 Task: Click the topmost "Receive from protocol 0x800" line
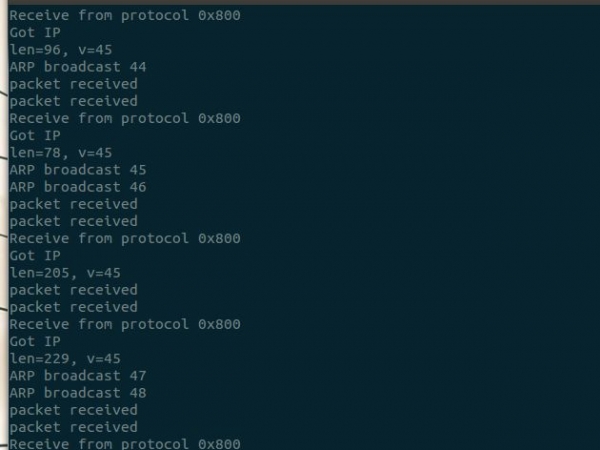coord(125,16)
